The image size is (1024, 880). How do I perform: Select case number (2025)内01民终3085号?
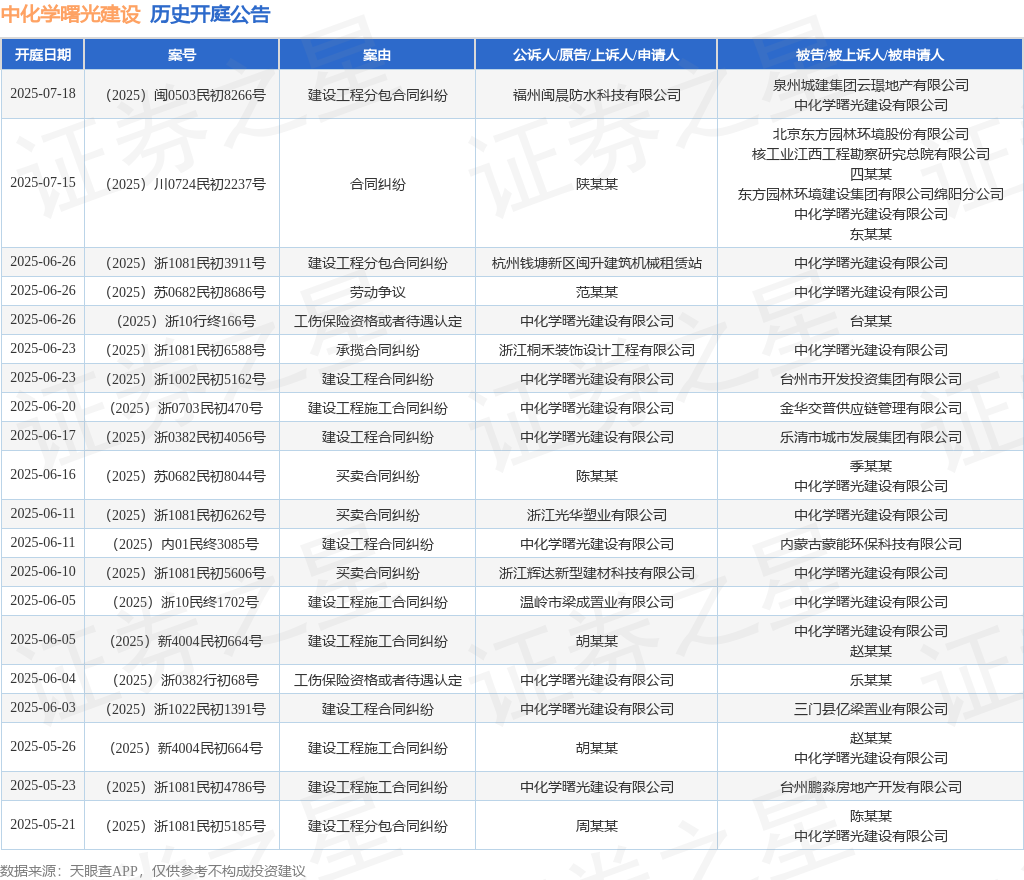click(x=185, y=544)
